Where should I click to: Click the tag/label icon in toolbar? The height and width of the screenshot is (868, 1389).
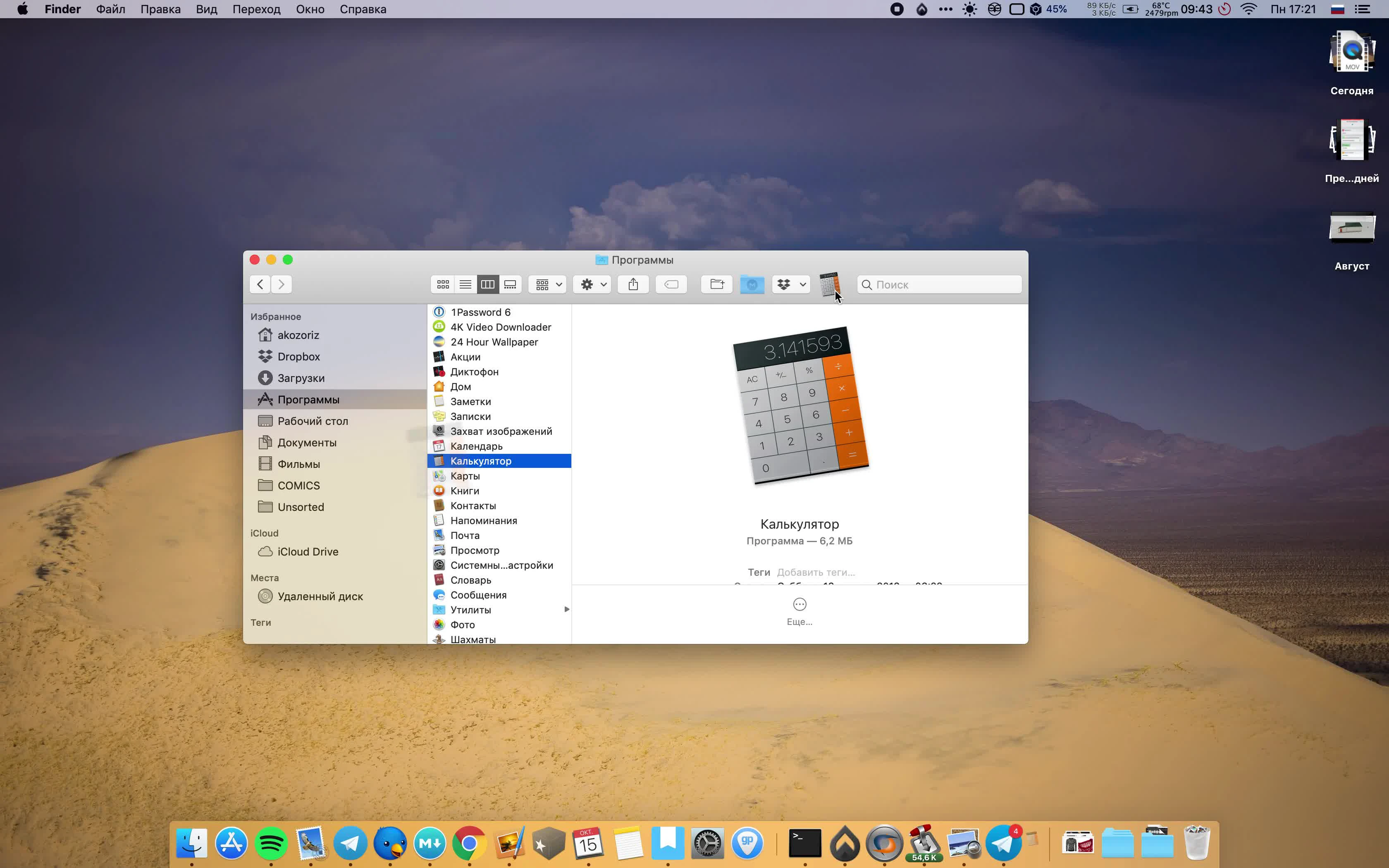coord(671,284)
